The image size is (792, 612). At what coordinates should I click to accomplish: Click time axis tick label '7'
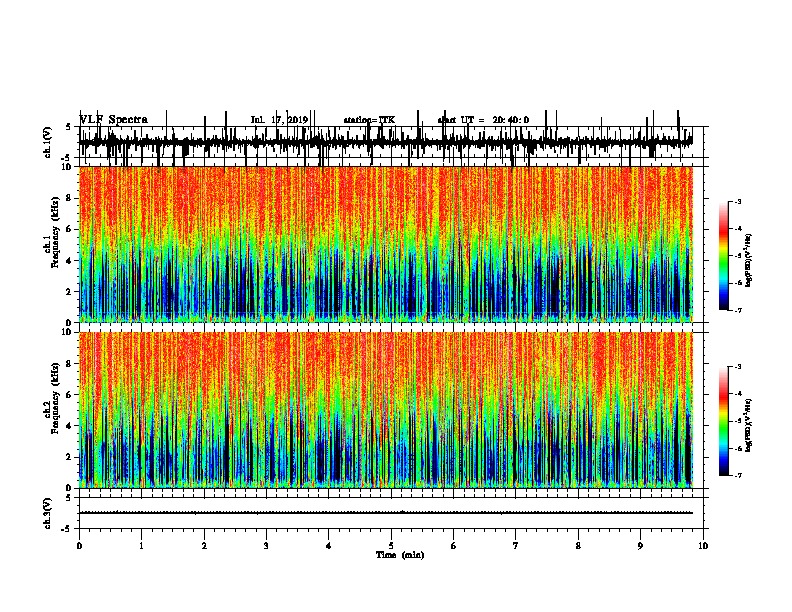516,546
